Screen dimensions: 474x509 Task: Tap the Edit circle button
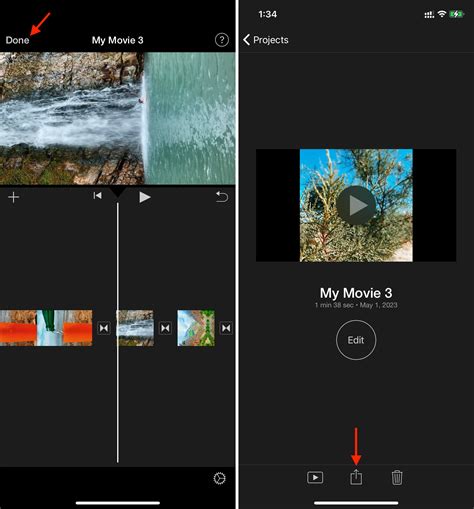tap(356, 340)
